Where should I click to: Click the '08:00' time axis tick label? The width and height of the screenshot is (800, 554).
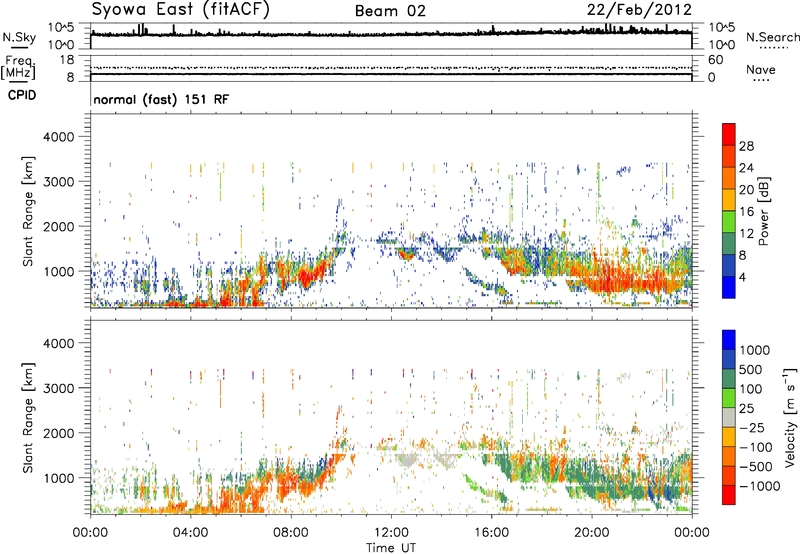(x=291, y=533)
